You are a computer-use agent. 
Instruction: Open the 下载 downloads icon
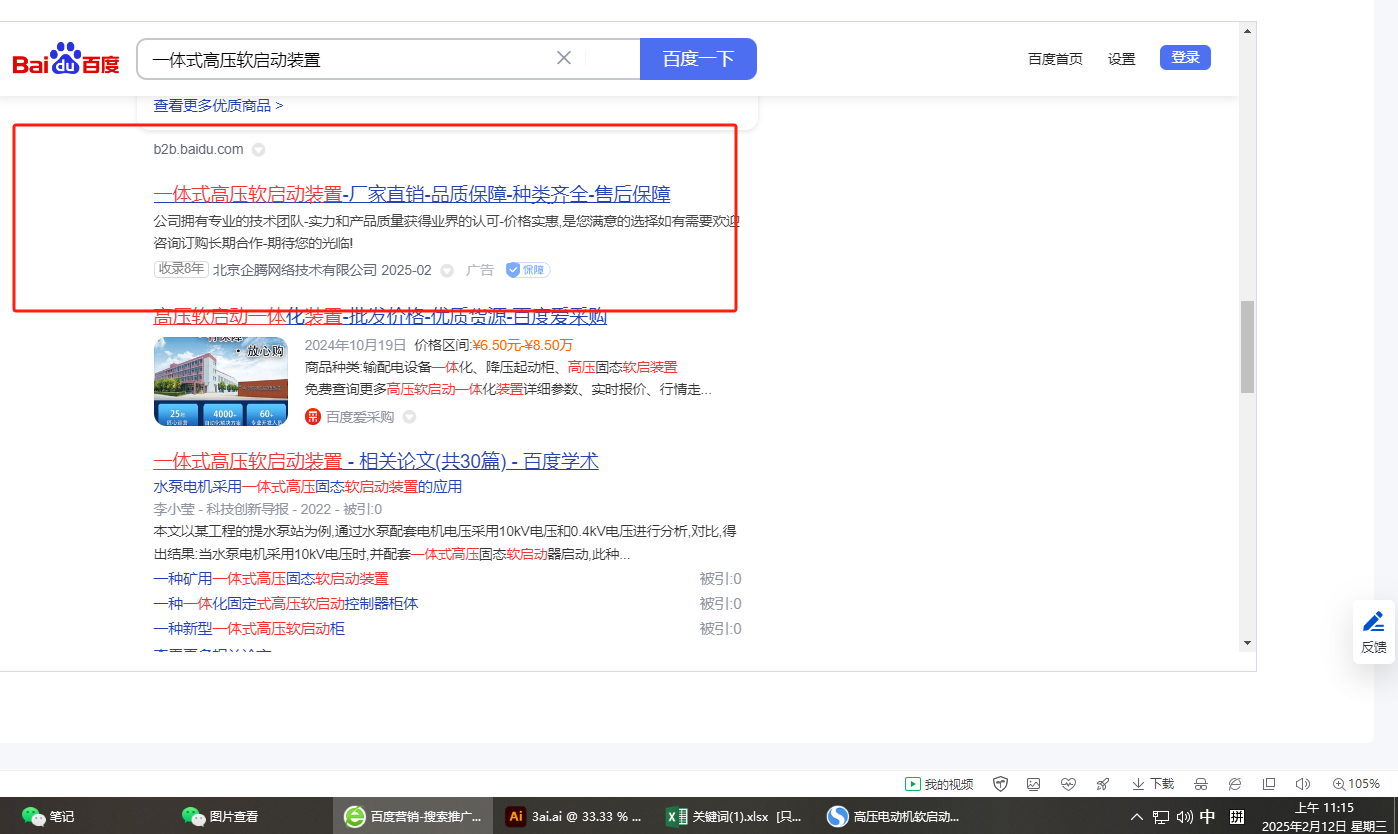click(1152, 784)
